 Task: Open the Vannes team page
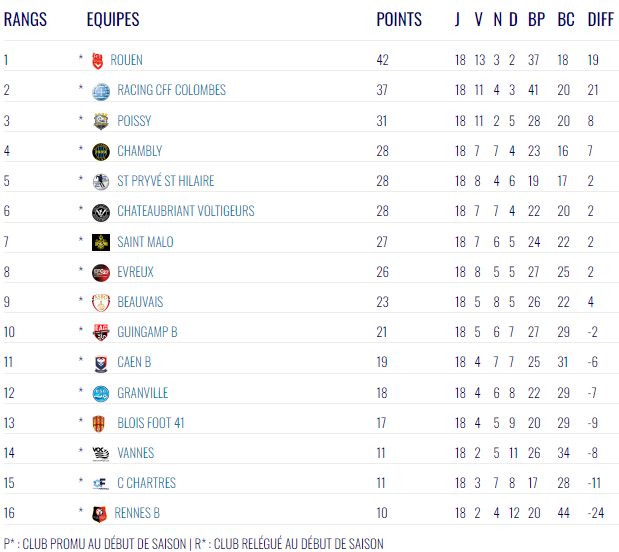coord(136,453)
